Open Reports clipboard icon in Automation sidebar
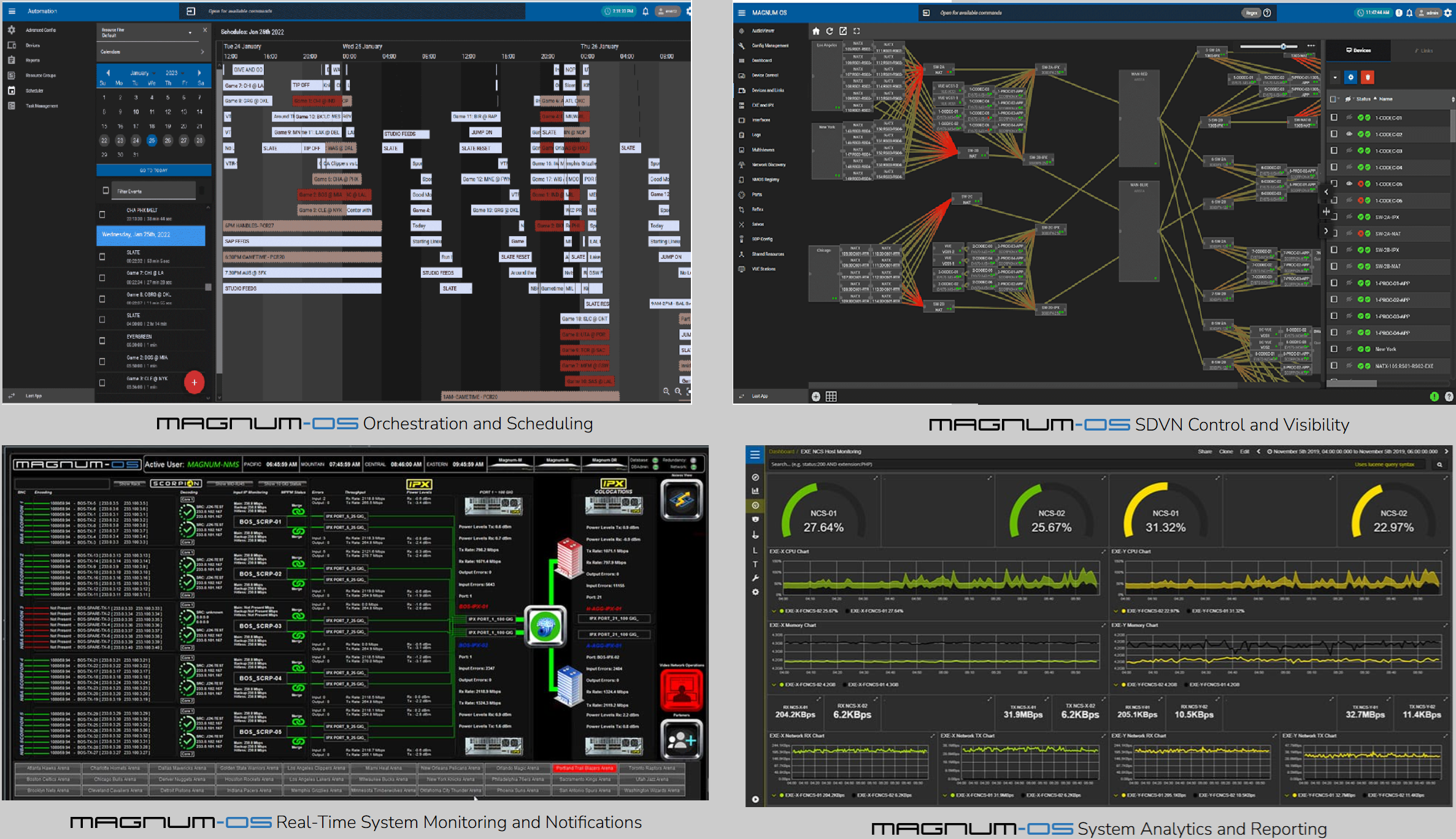1456x839 pixels. pyautogui.click(x=11, y=60)
